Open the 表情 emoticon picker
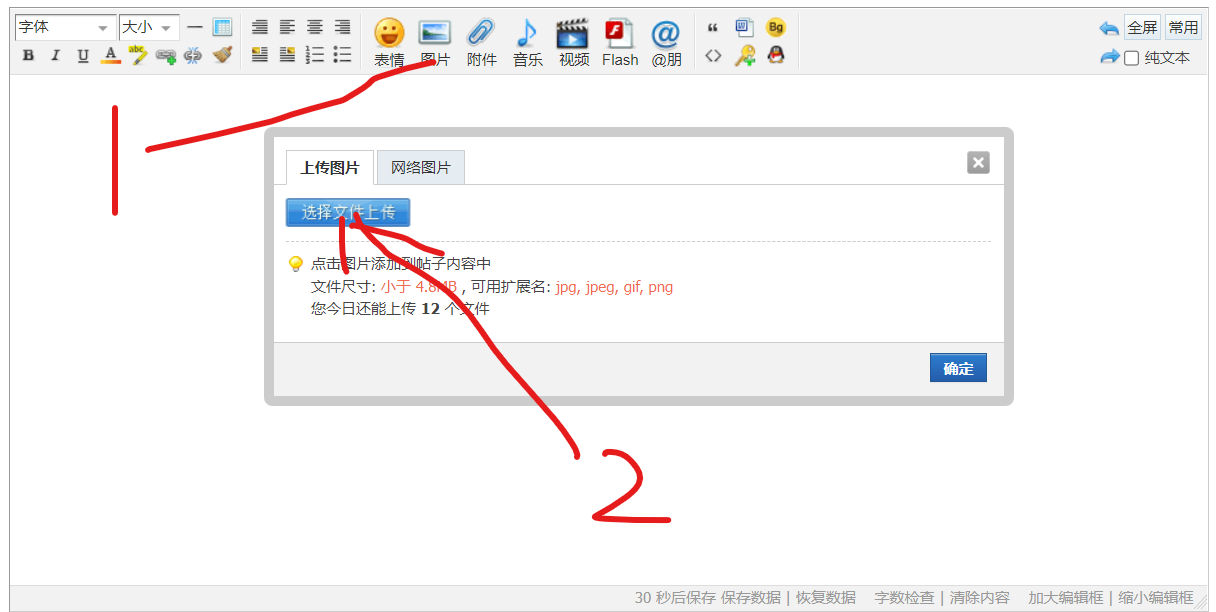 pos(389,43)
